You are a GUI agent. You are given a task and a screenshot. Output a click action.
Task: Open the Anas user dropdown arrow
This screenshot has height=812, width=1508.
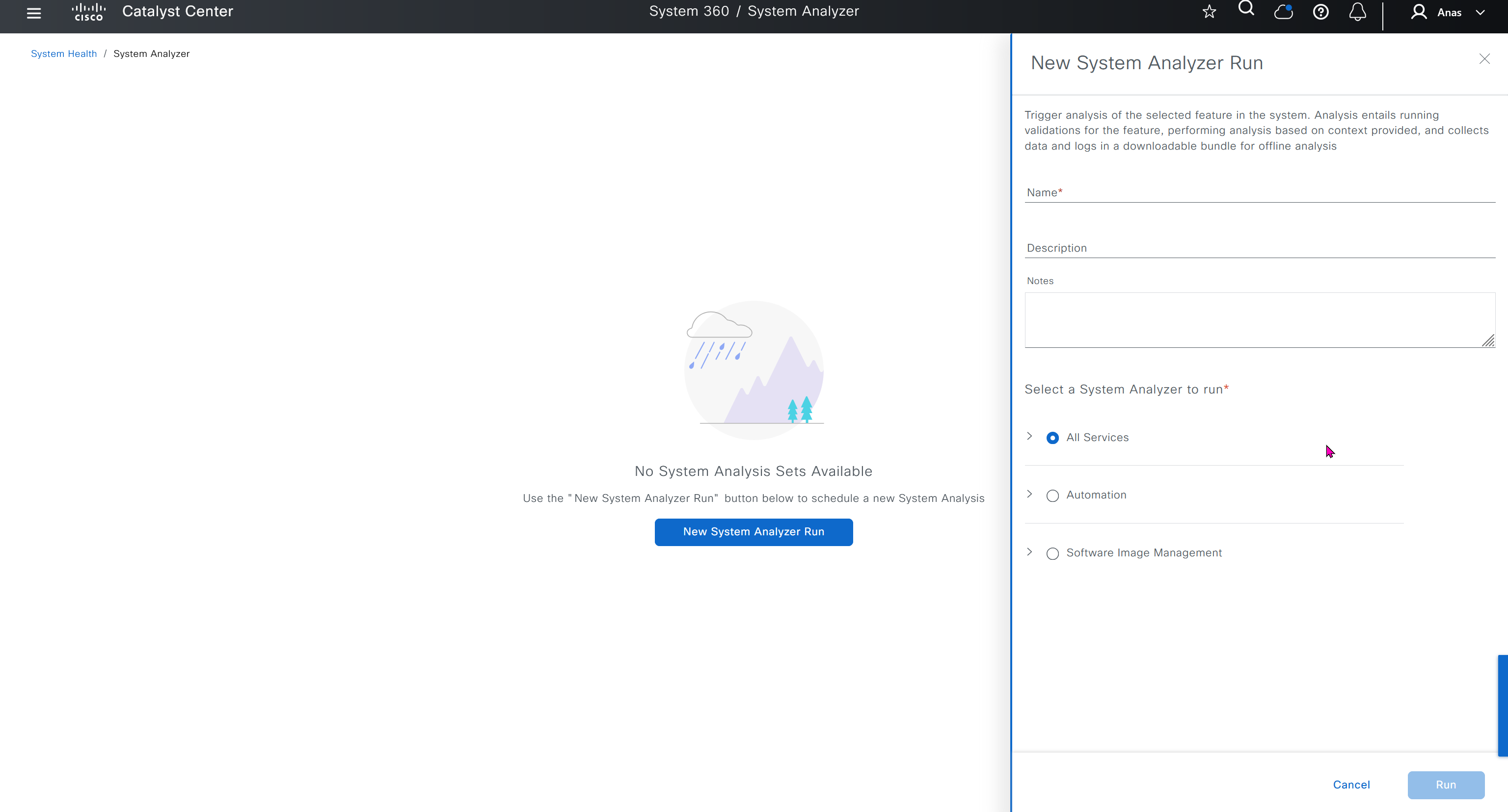1481,12
